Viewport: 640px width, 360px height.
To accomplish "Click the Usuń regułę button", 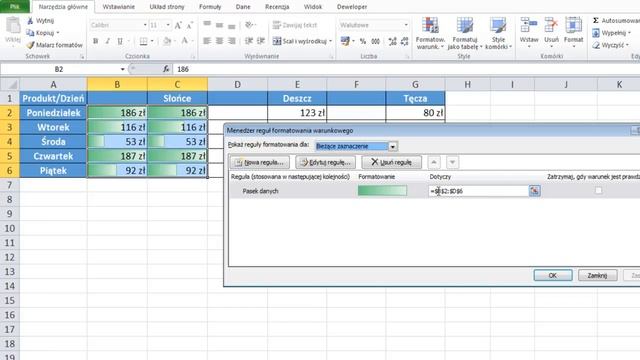I will click(391, 162).
